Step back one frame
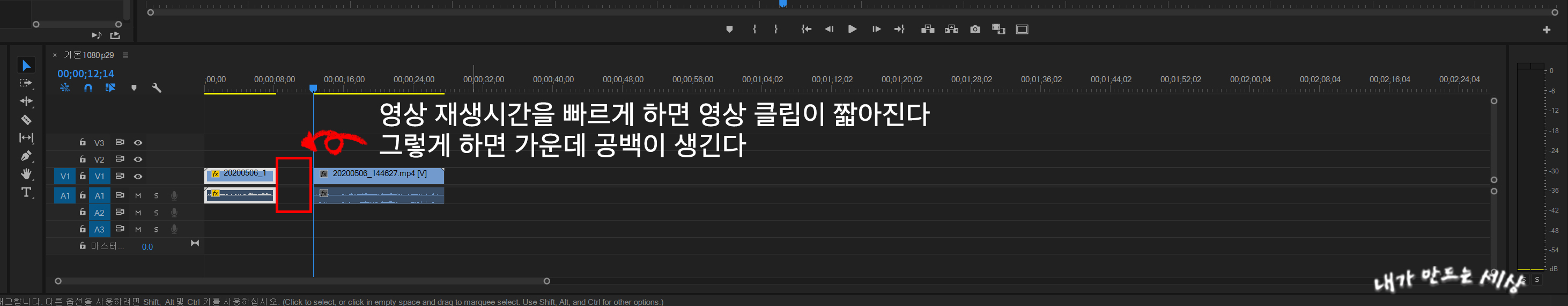The image size is (1568, 306). (829, 30)
